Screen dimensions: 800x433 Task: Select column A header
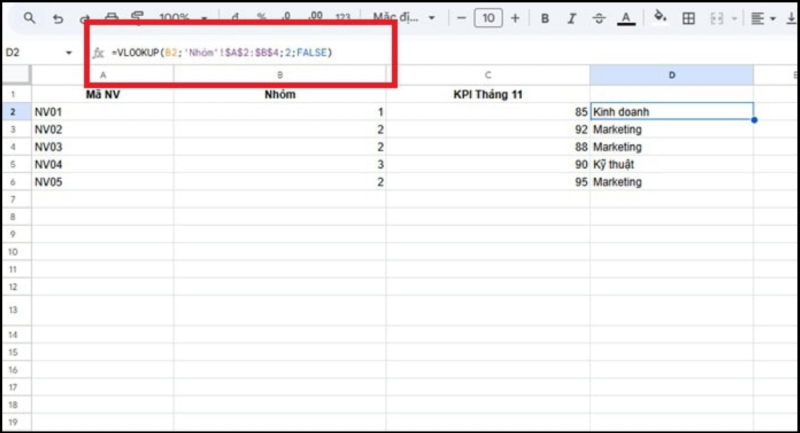(103, 75)
